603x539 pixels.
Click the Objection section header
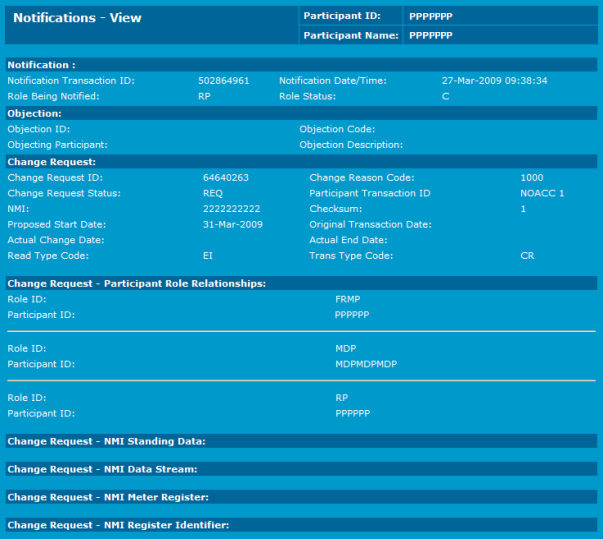pyautogui.click(x=34, y=114)
